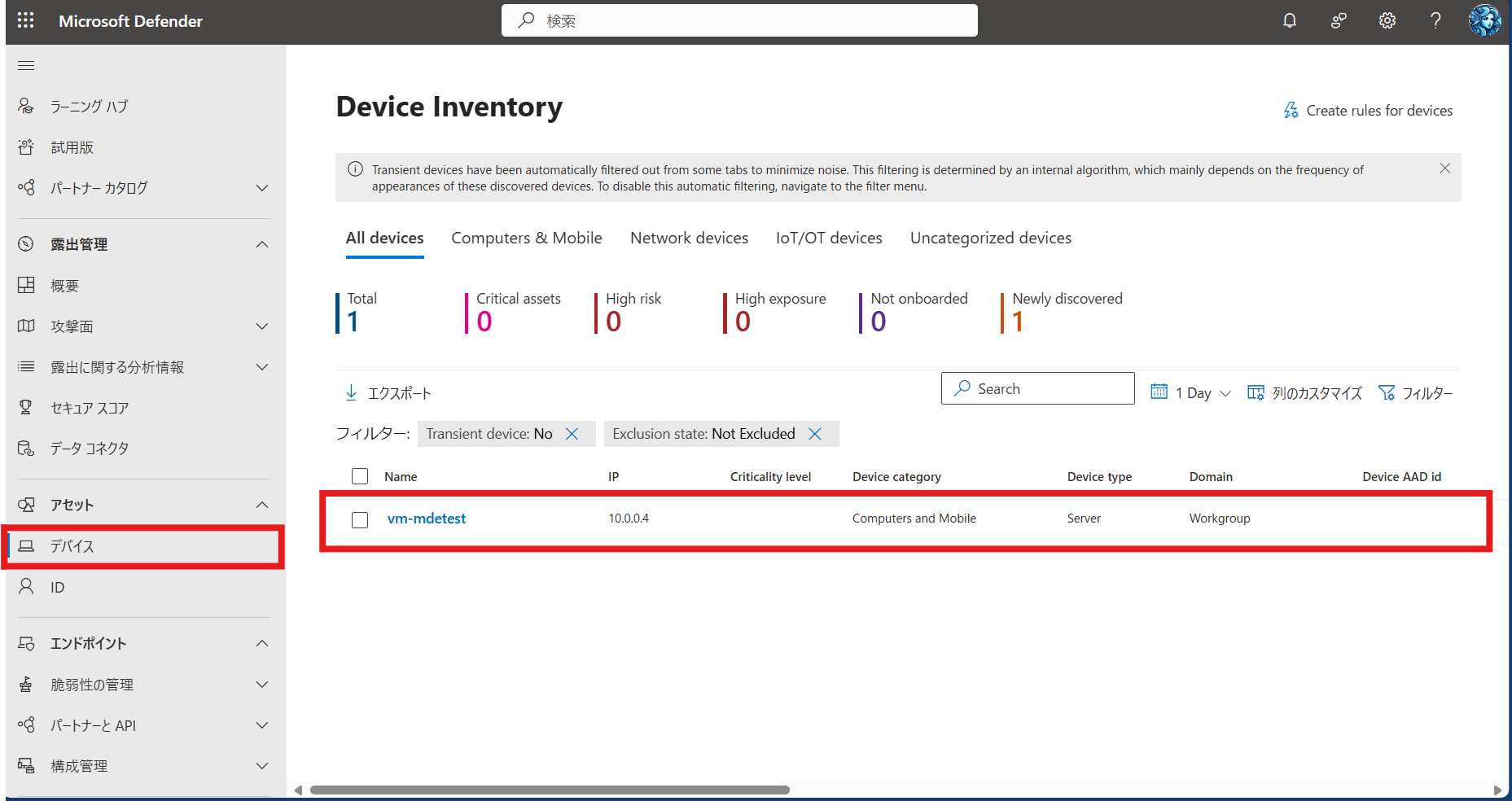Click the device Search input box

point(1046,388)
